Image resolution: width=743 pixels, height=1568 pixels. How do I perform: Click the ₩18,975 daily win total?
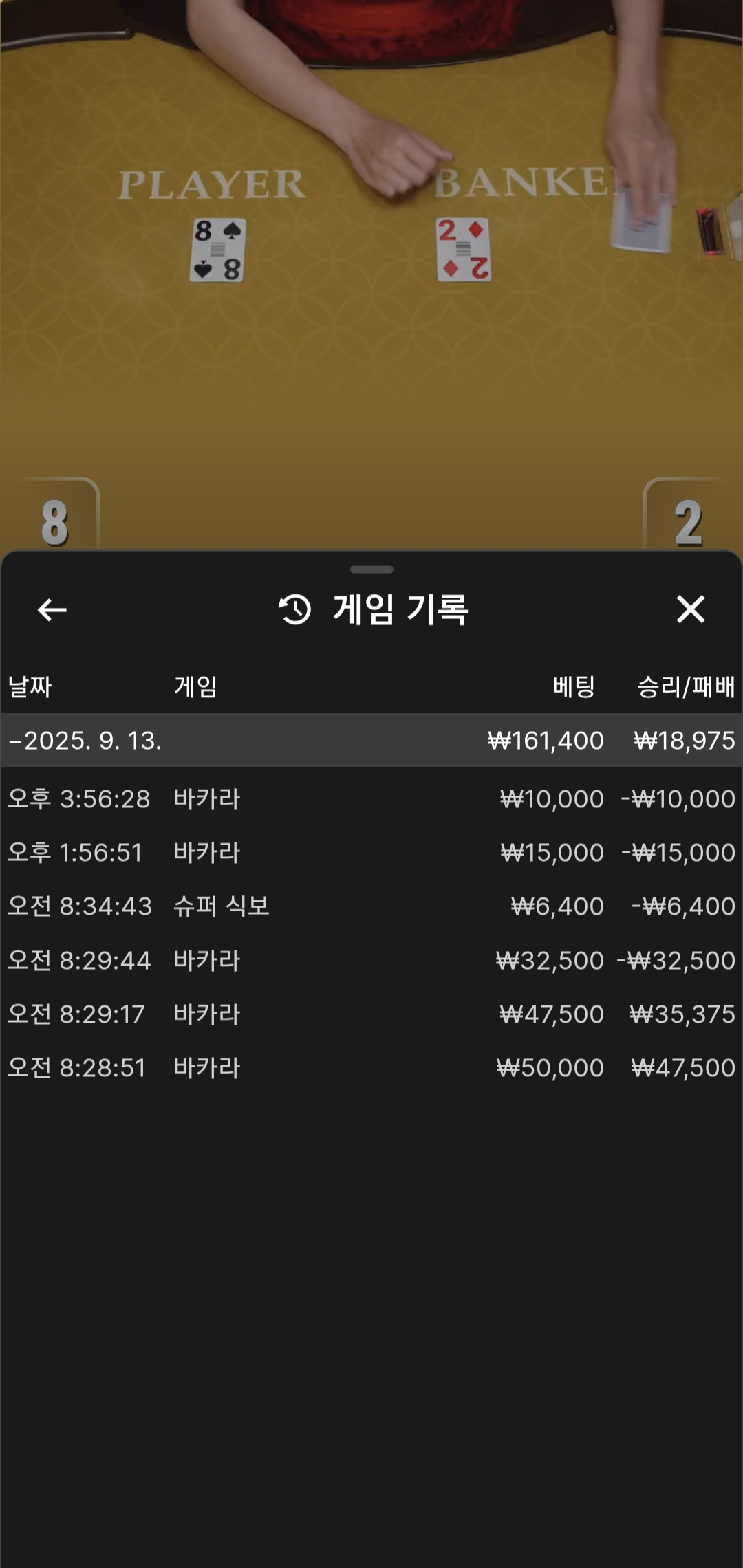(x=684, y=741)
